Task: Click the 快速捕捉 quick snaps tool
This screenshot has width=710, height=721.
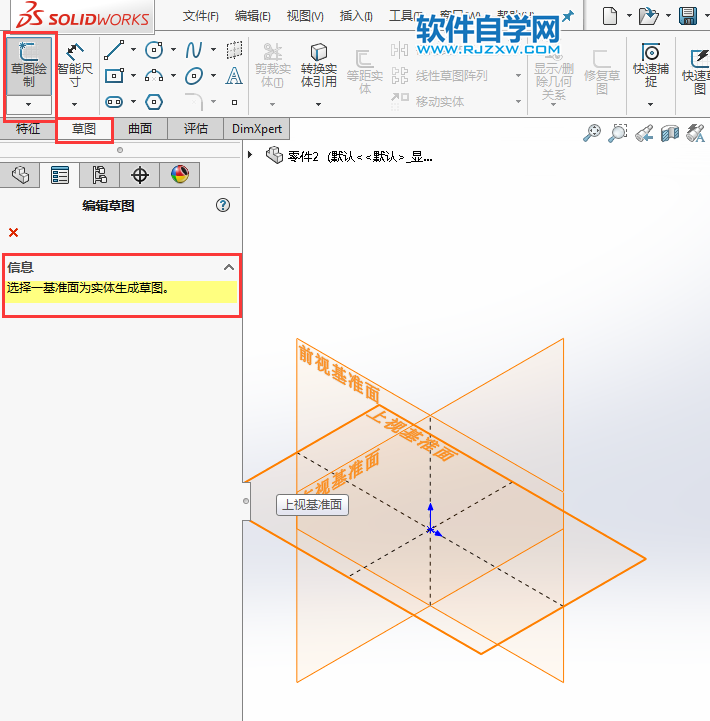Action: 650,65
